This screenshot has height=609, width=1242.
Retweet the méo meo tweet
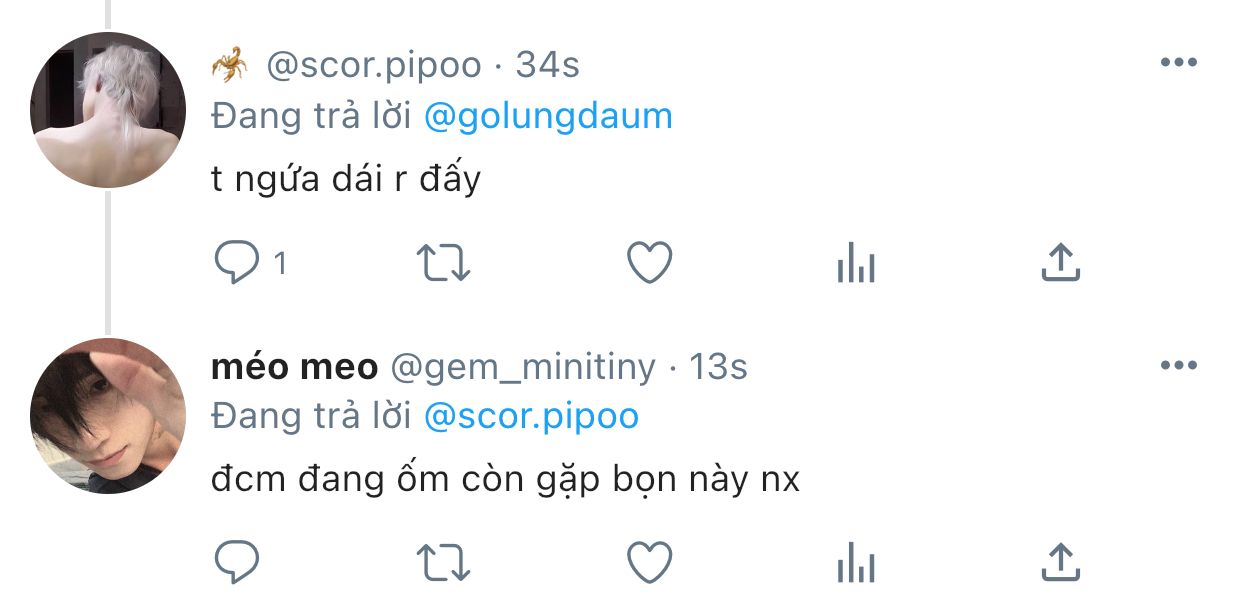pyautogui.click(x=443, y=563)
